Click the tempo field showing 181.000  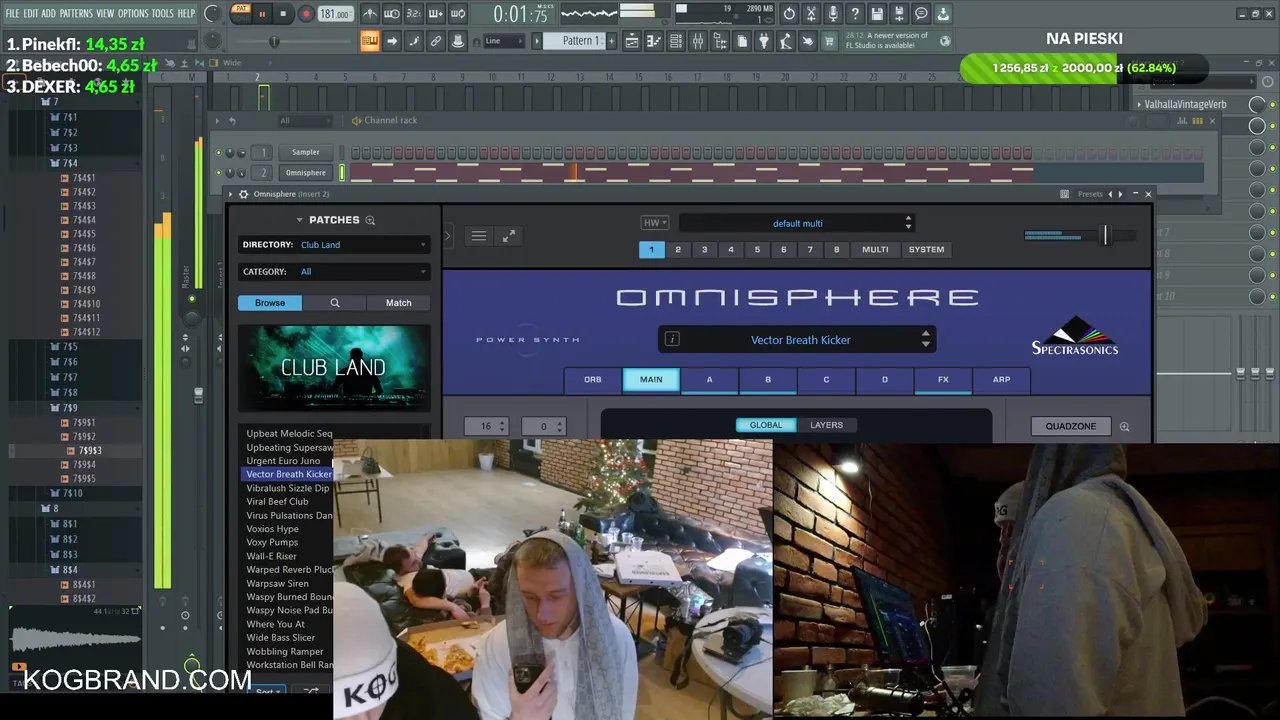pyautogui.click(x=335, y=14)
